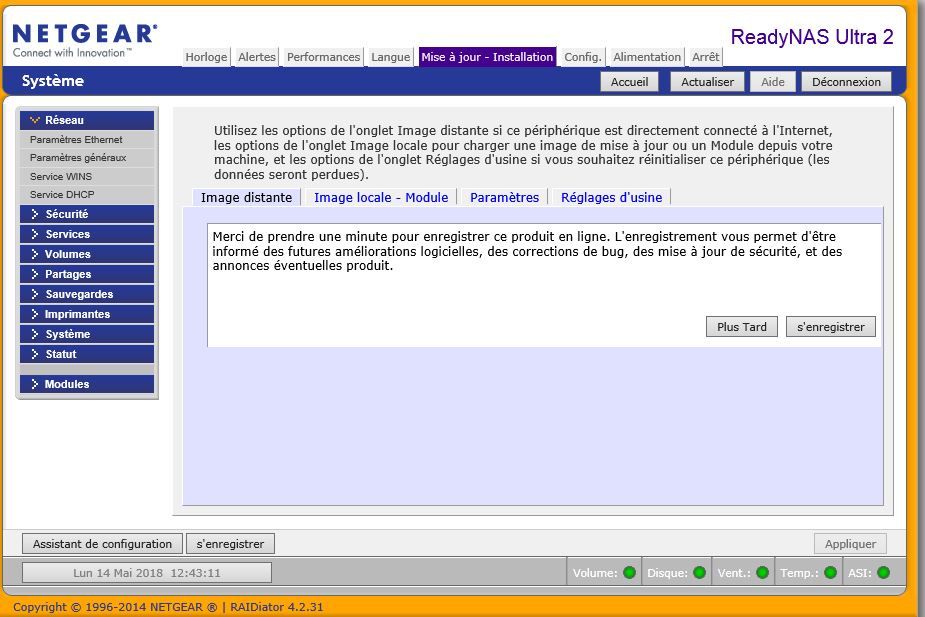925x617 pixels.
Task: Expand the Volumes section
Action: tap(87, 254)
